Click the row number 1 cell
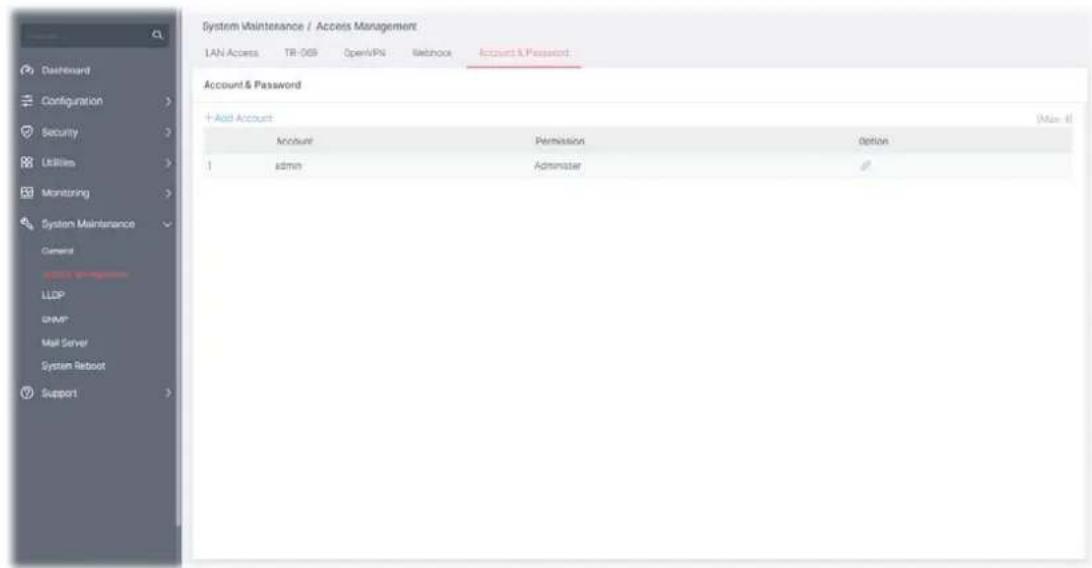 click(x=210, y=166)
